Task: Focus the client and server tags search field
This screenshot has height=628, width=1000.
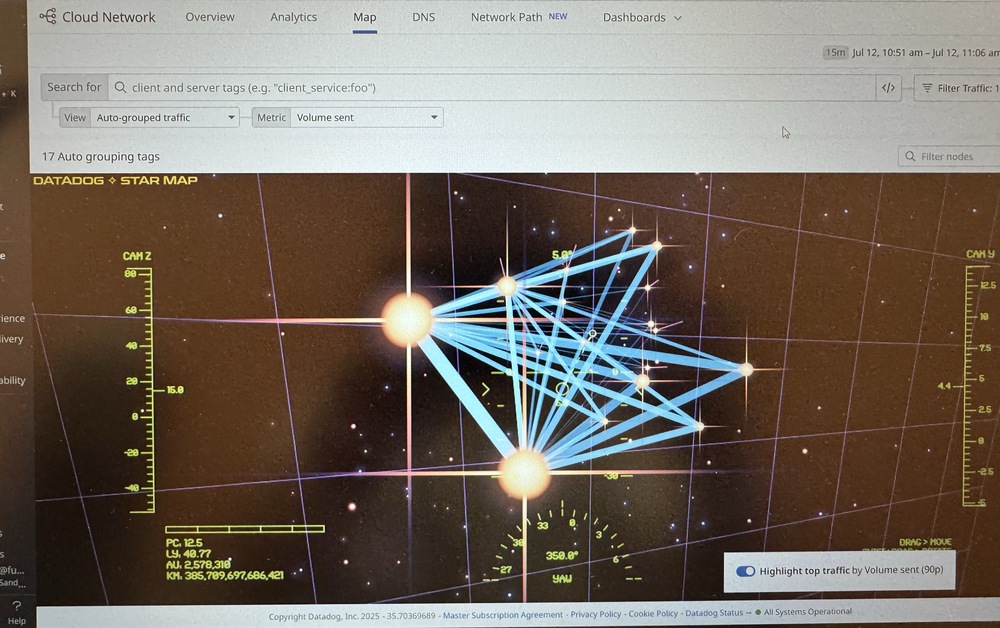Action: click(x=492, y=88)
